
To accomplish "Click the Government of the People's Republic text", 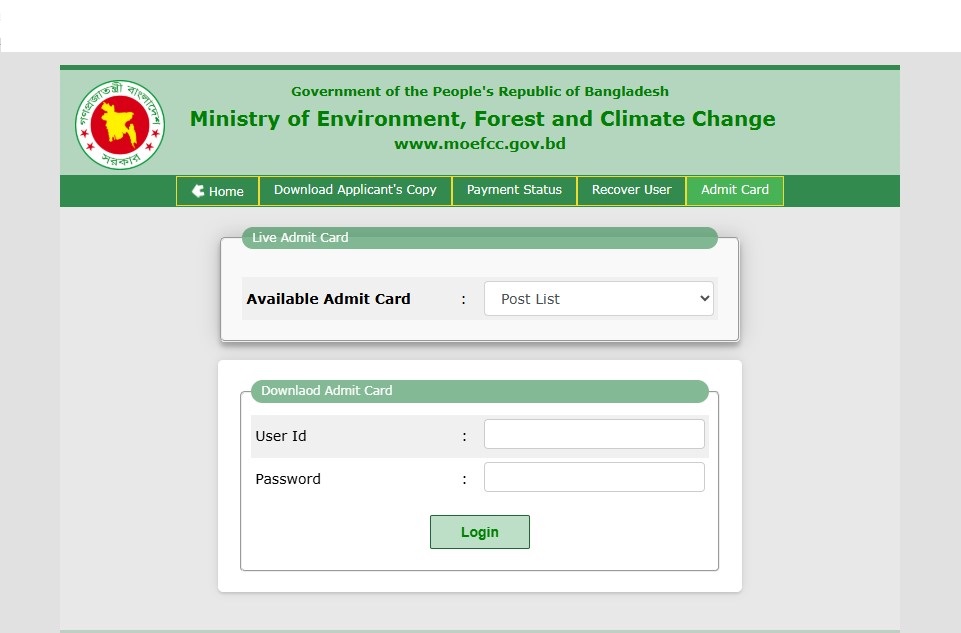I will pos(480,92).
